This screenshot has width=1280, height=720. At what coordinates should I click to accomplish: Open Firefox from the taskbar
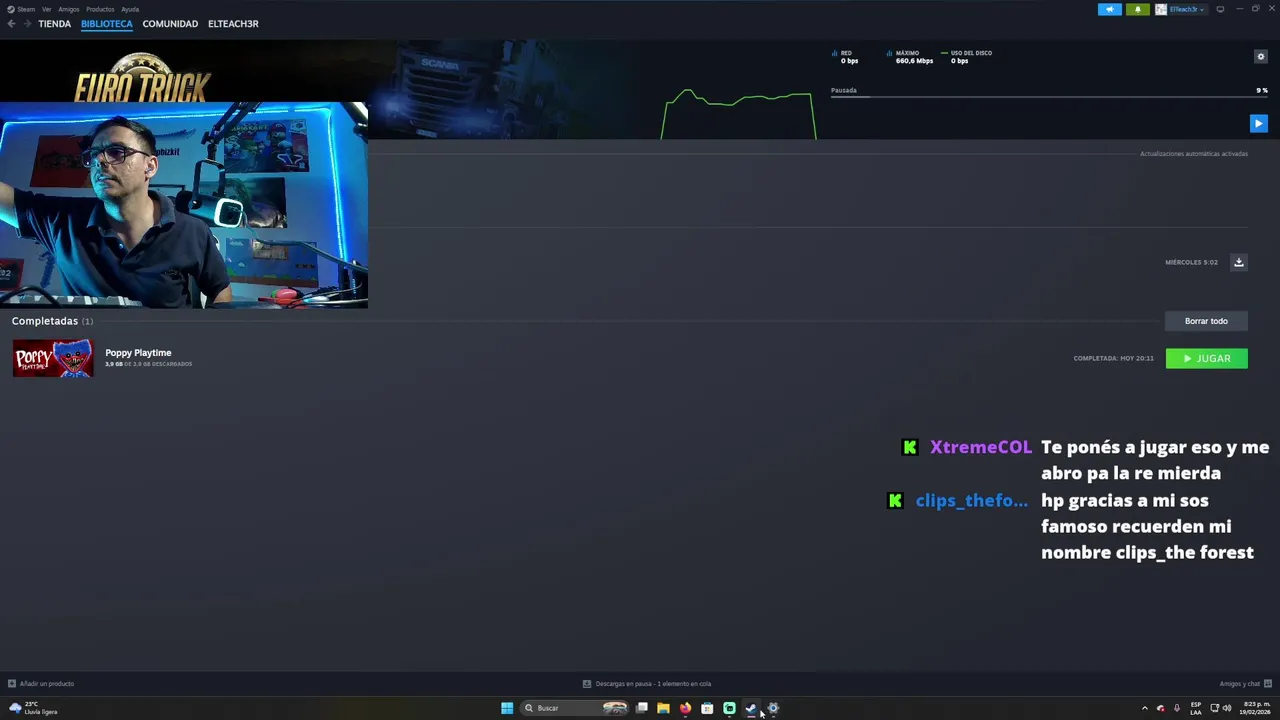(685, 708)
